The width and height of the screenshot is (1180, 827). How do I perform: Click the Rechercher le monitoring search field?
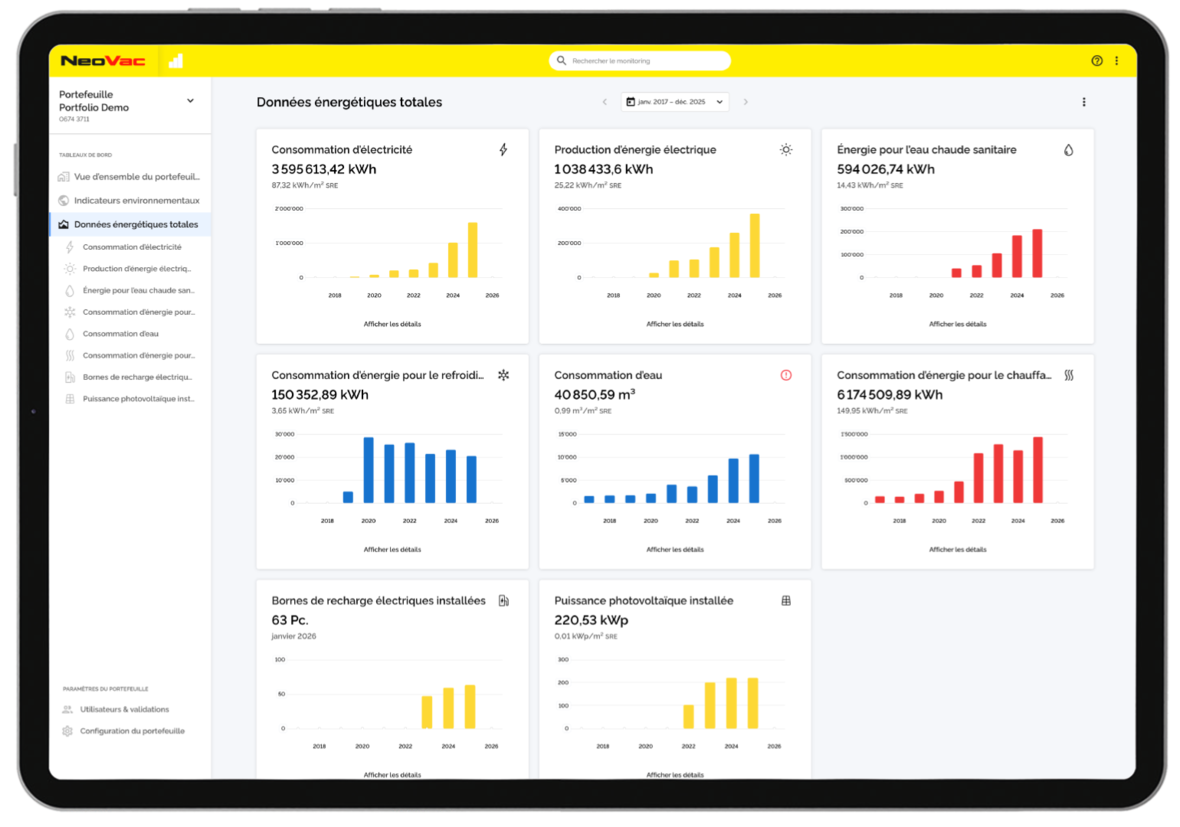[638, 60]
